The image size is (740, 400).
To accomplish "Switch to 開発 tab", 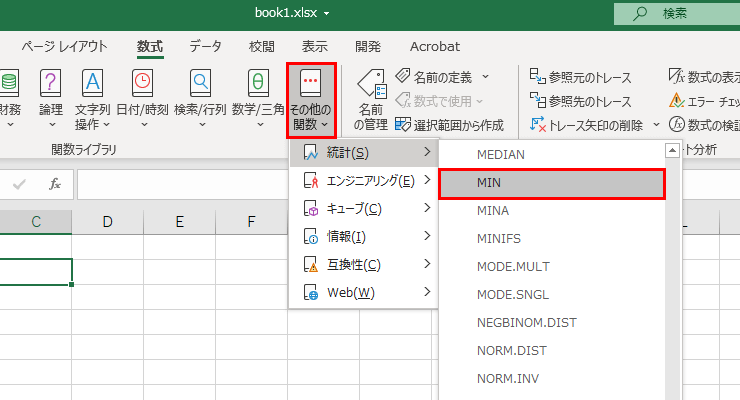I will pyautogui.click(x=368, y=46).
